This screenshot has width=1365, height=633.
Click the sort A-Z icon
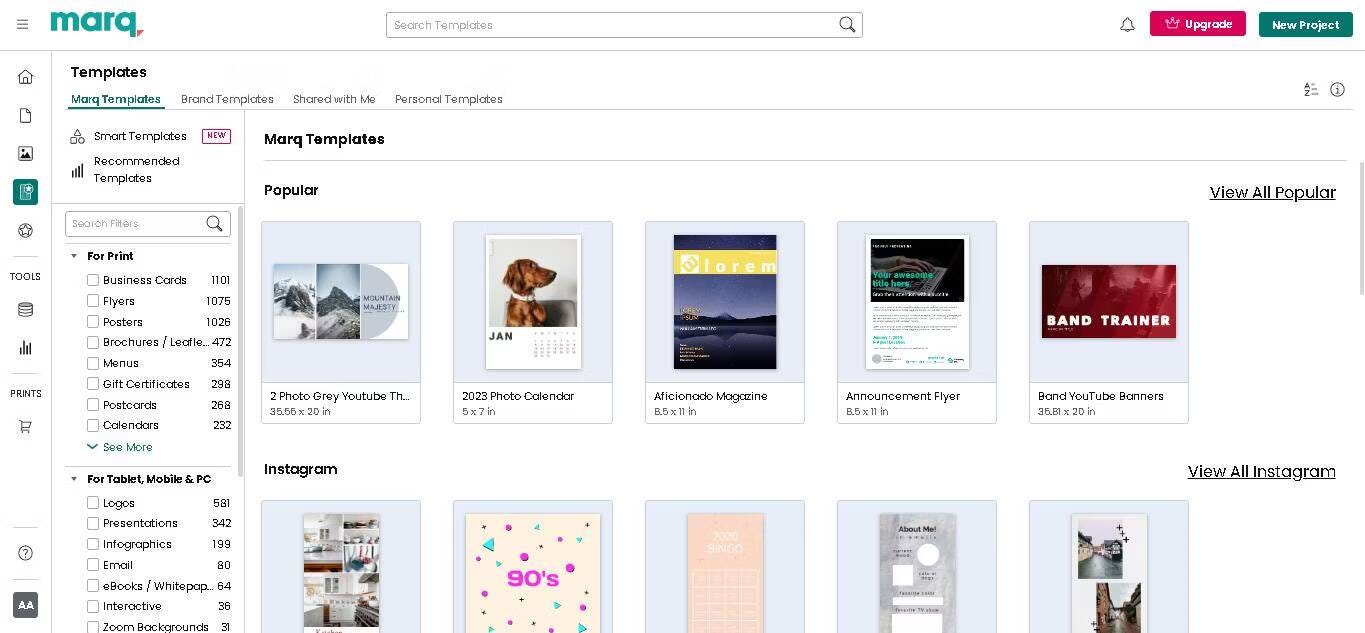[x=1311, y=89]
